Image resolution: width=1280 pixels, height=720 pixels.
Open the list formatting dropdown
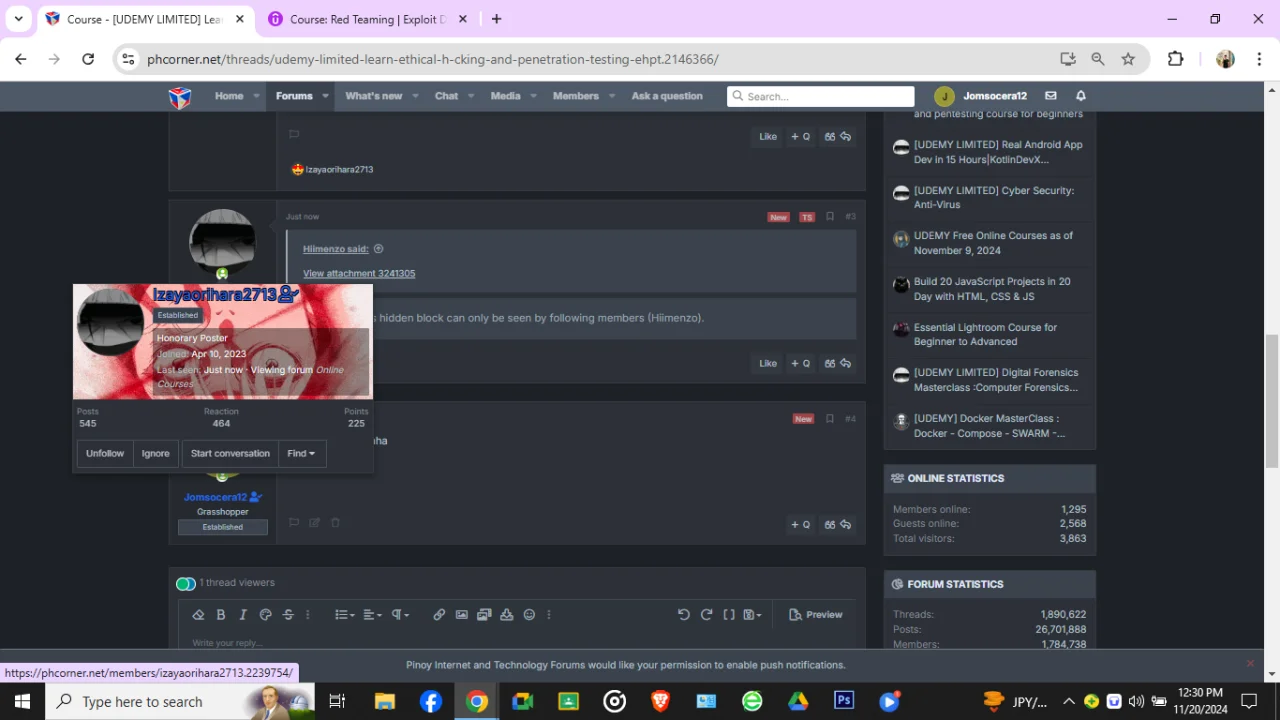tap(345, 615)
